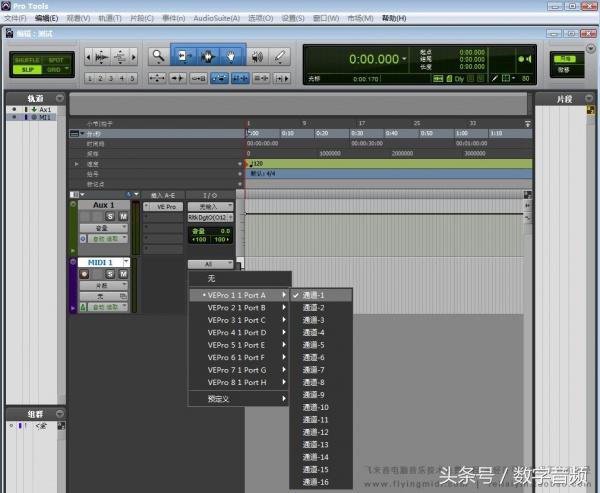Select the Grabber hand tool
Screen dimensions: 600x493
231,57
